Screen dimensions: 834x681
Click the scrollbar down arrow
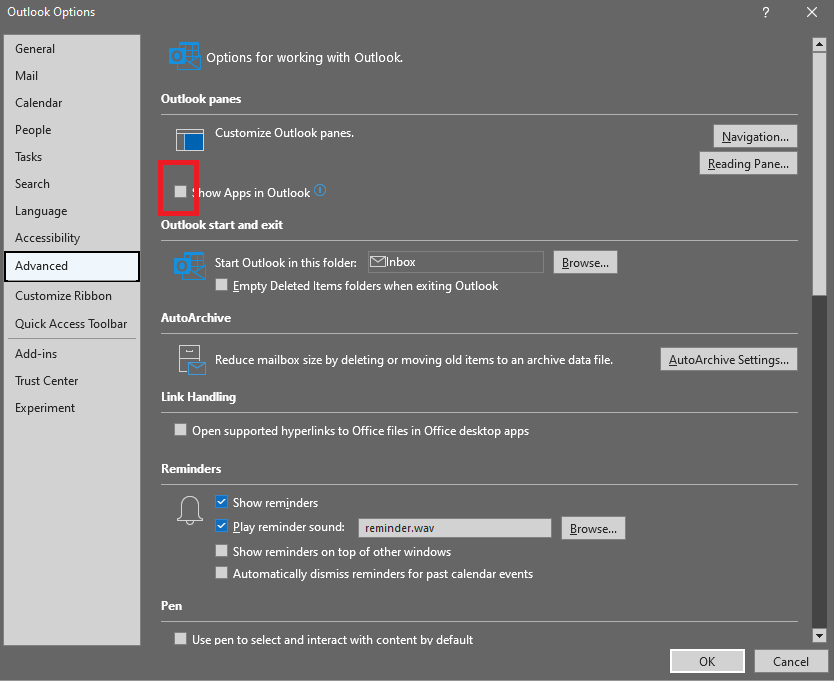pyautogui.click(x=819, y=635)
